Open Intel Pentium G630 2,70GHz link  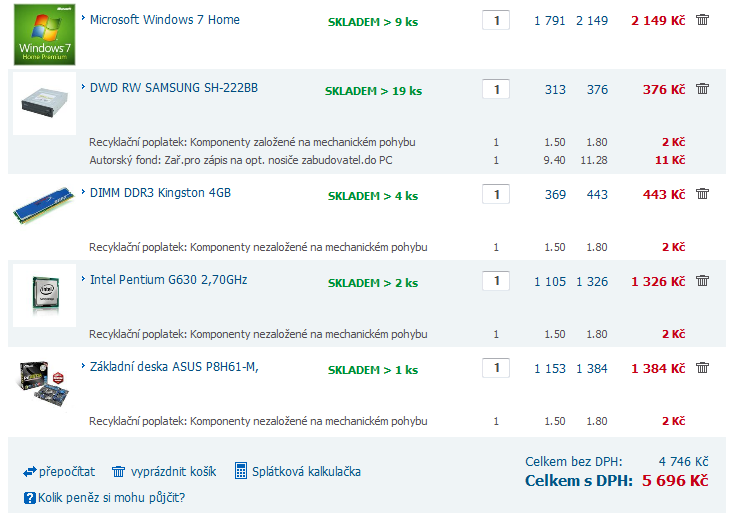168,280
